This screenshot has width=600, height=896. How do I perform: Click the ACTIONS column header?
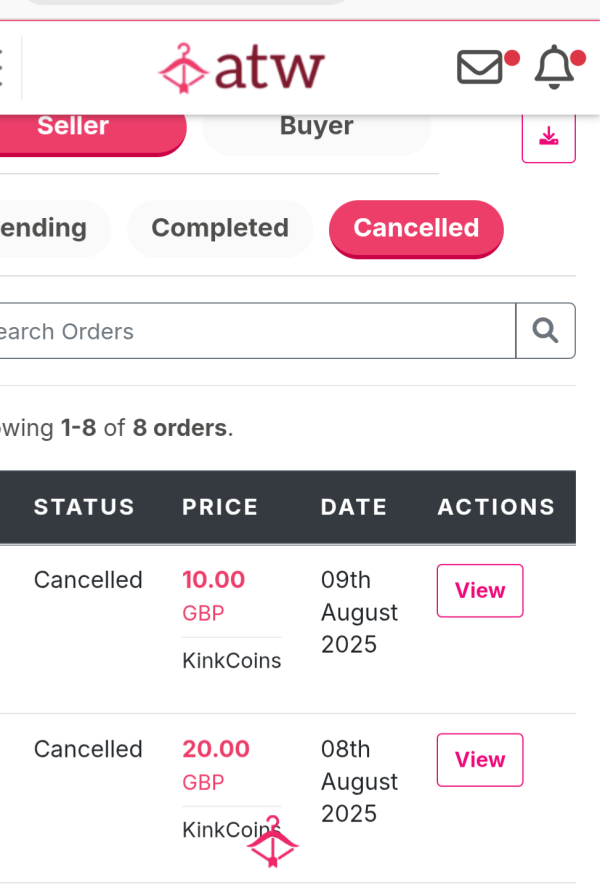[497, 507]
